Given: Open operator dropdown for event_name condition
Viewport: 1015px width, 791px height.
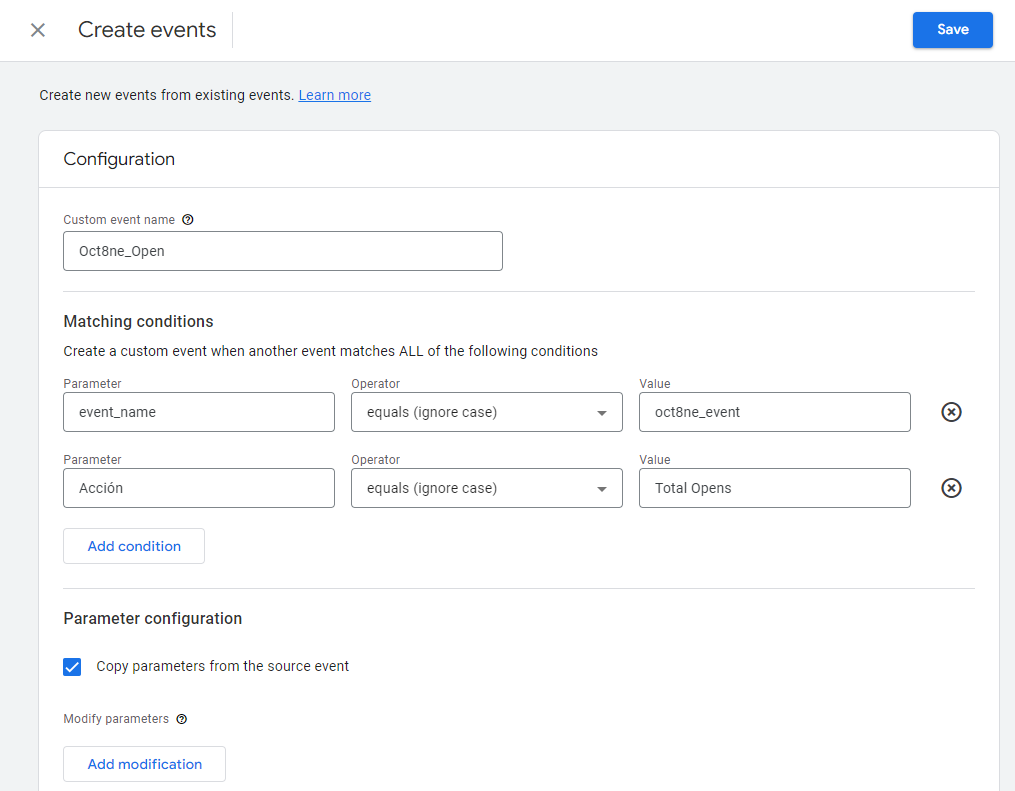Looking at the screenshot, I should click(x=487, y=412).
